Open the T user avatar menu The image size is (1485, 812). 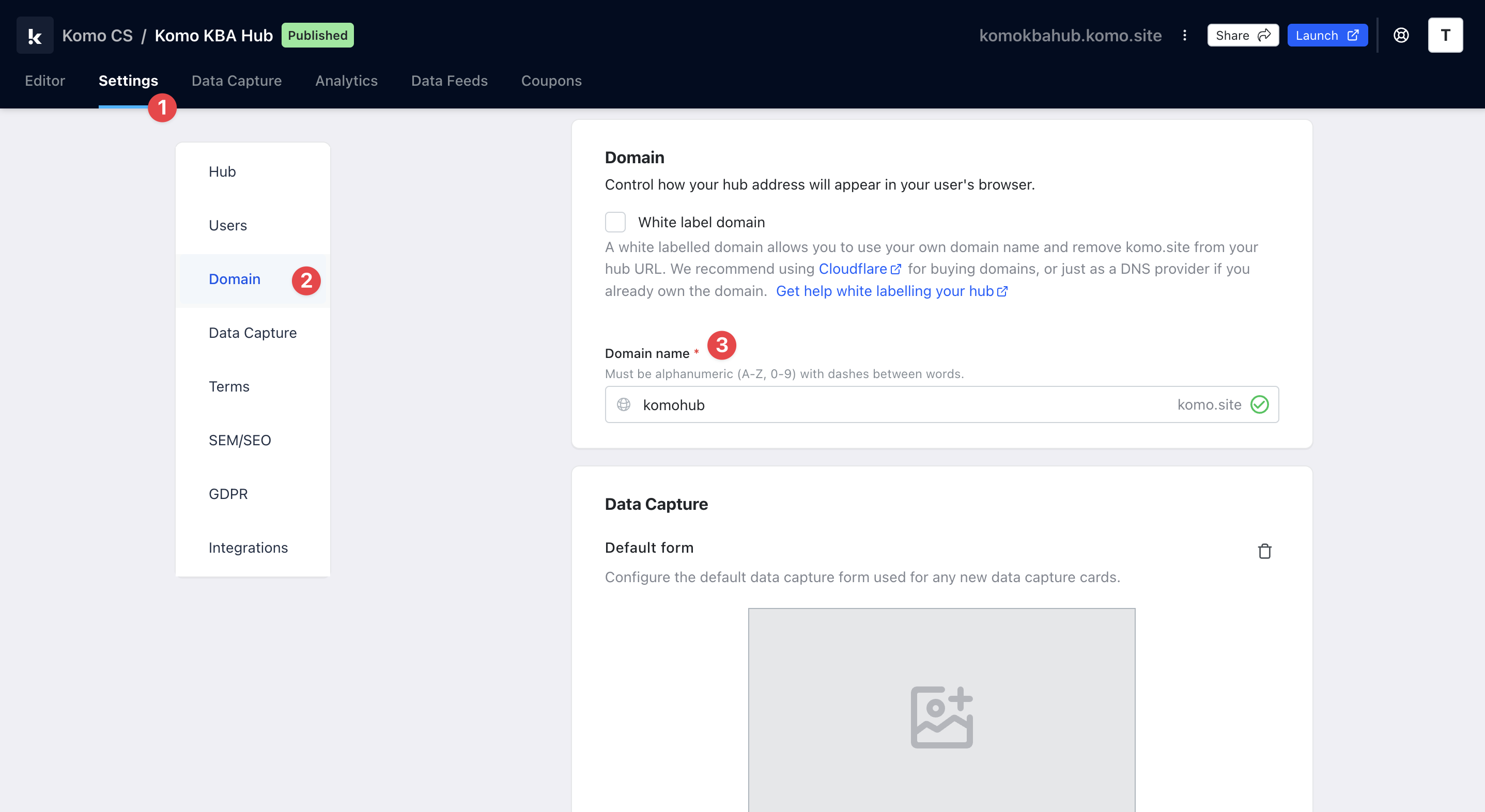click(1445, 35)
